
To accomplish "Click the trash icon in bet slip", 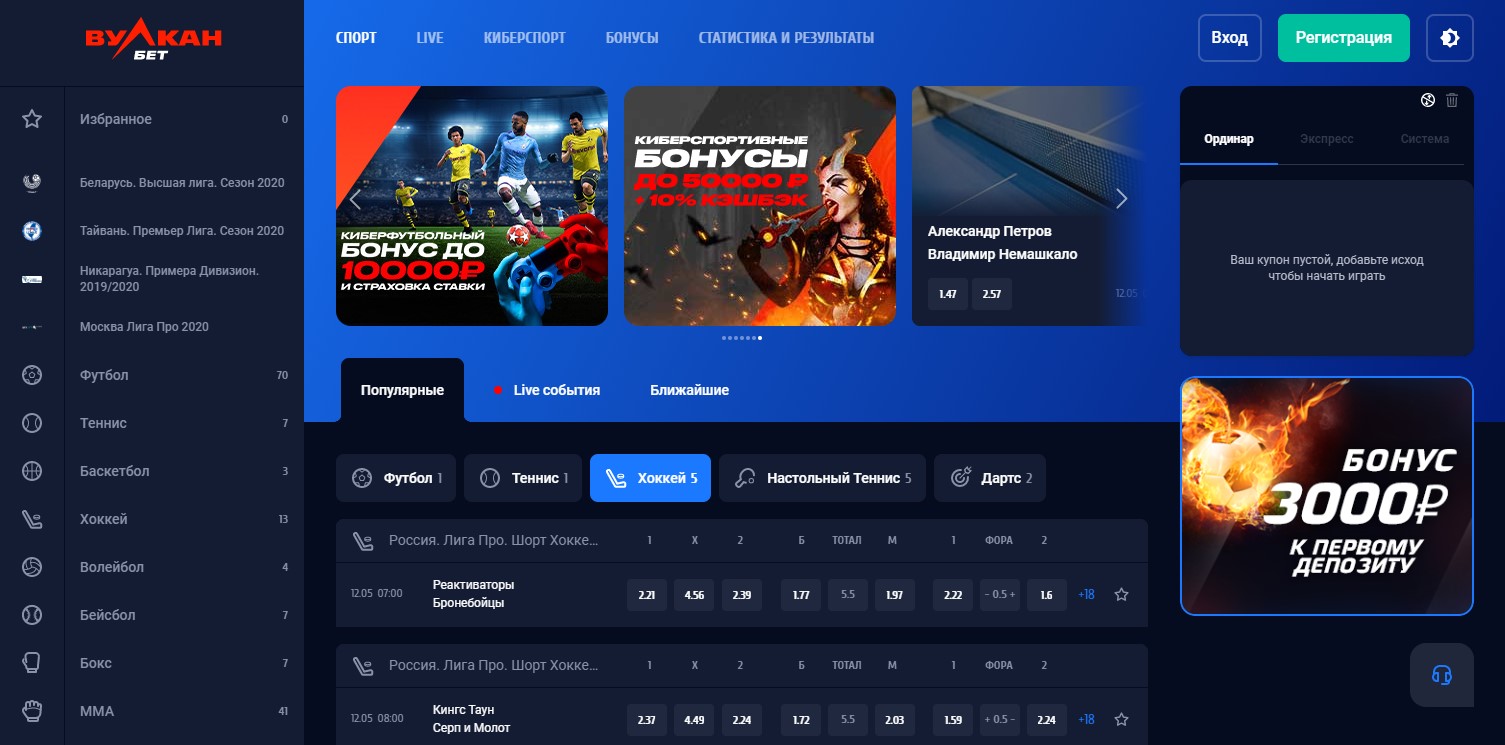I will pos(1452,100).
